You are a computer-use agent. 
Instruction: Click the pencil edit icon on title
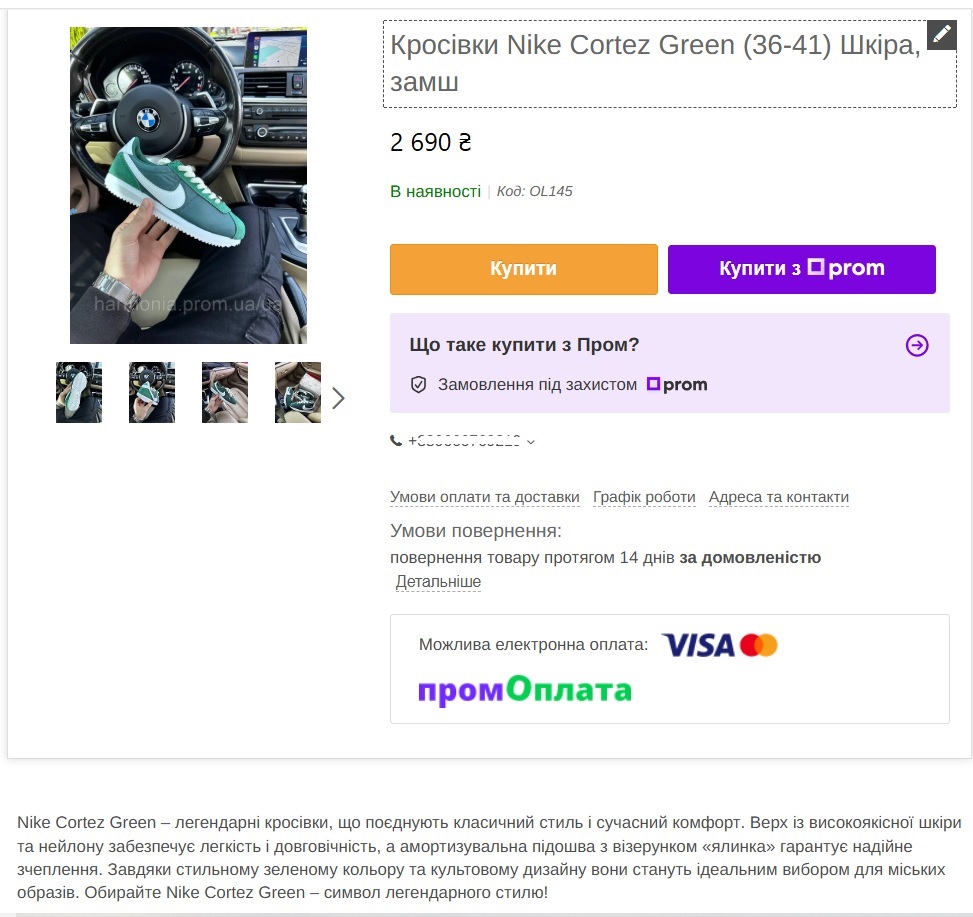(941, 34)
